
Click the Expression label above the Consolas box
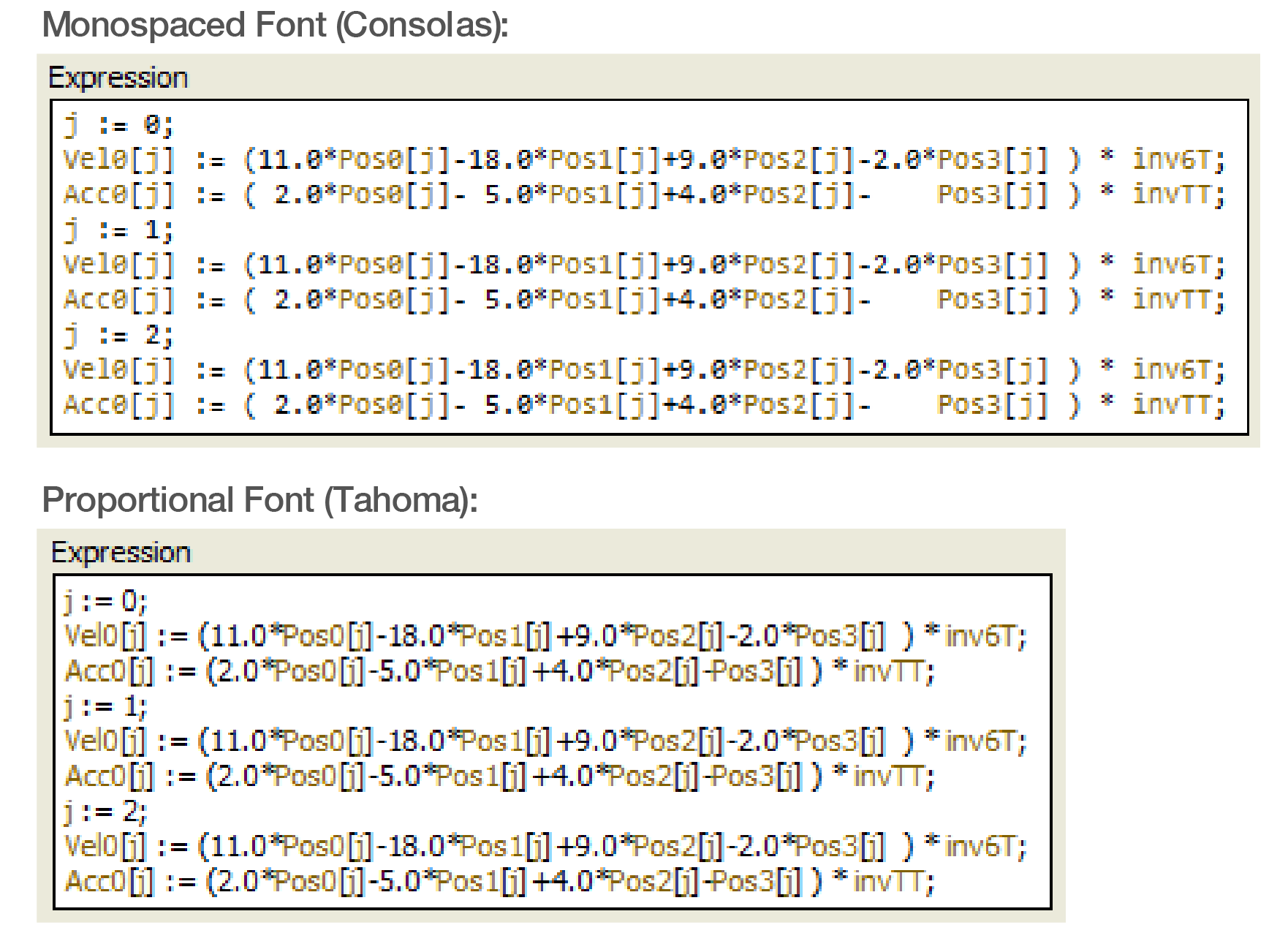click(x=118, y=78)
